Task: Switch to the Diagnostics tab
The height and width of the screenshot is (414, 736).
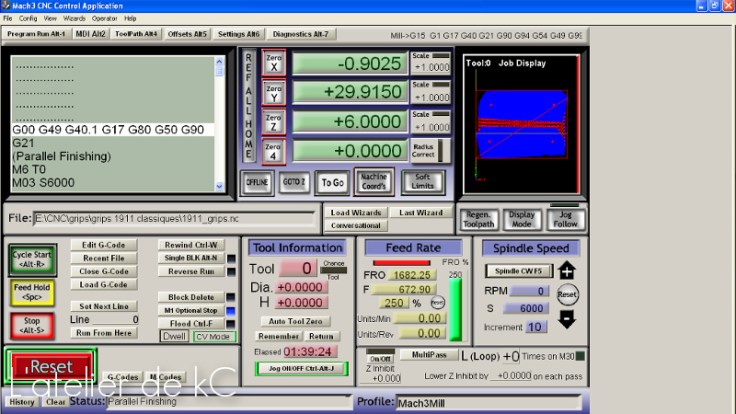Action: coord(300,34)
